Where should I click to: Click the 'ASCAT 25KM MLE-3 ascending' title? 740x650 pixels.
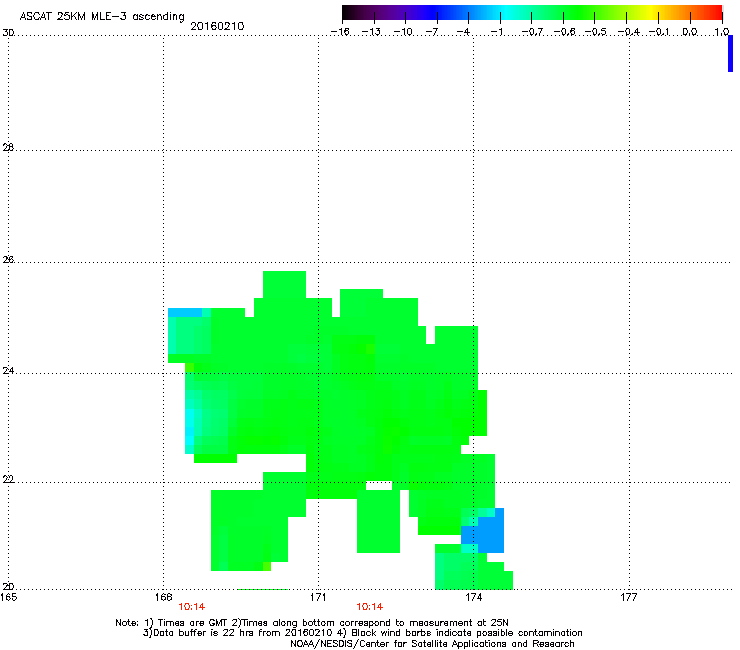(x=102, y=17)
